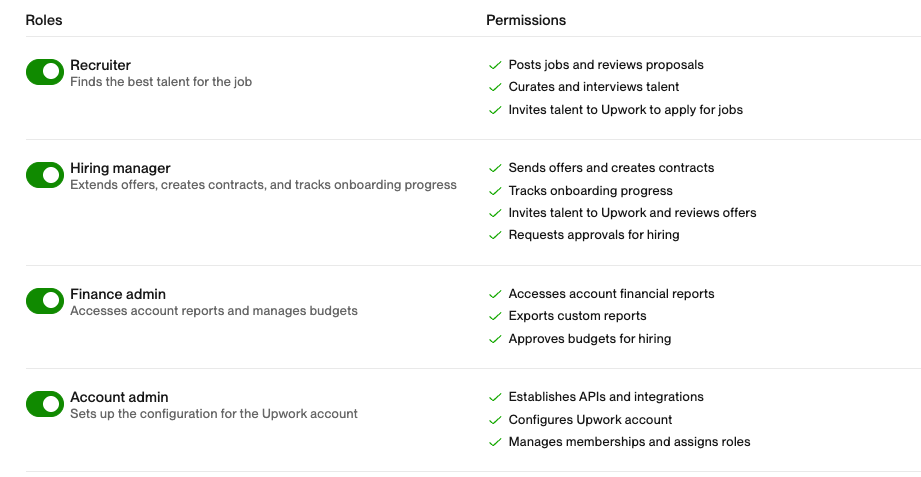Viewport: 921px width, 477px height.
Task: Select the Hiring manager role title
Action: [120, 168]
